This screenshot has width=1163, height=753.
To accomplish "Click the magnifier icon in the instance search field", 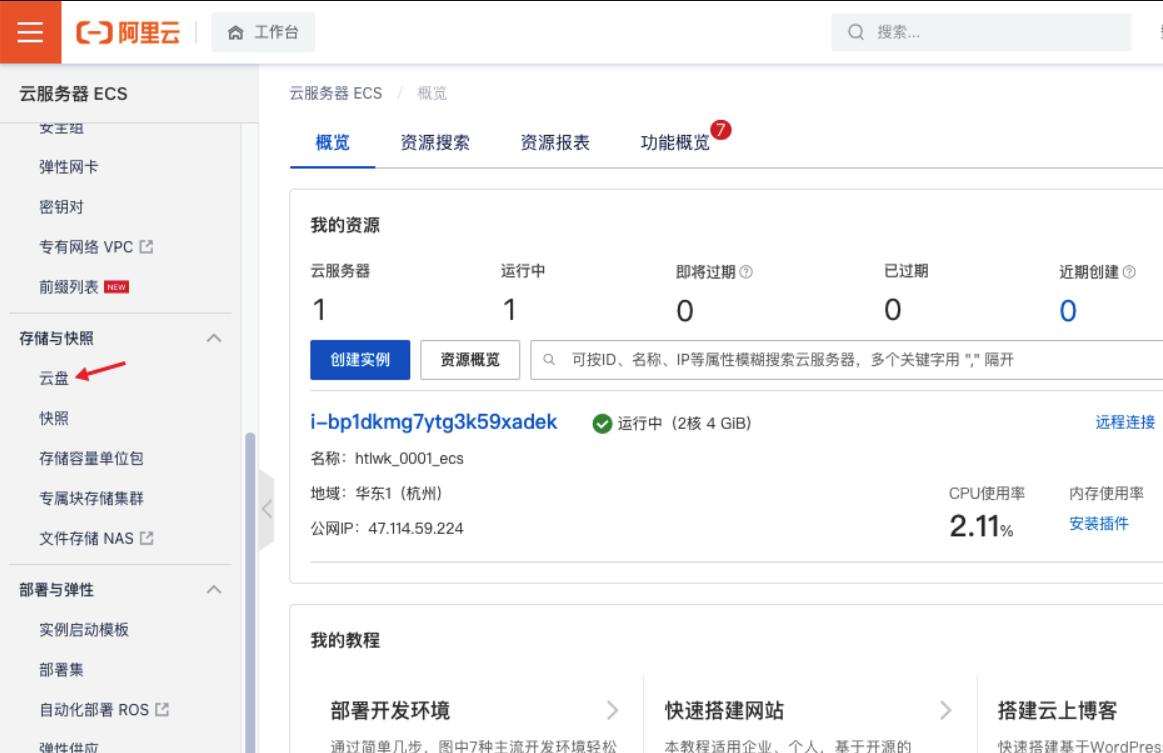I will click(x=549, y=360).
